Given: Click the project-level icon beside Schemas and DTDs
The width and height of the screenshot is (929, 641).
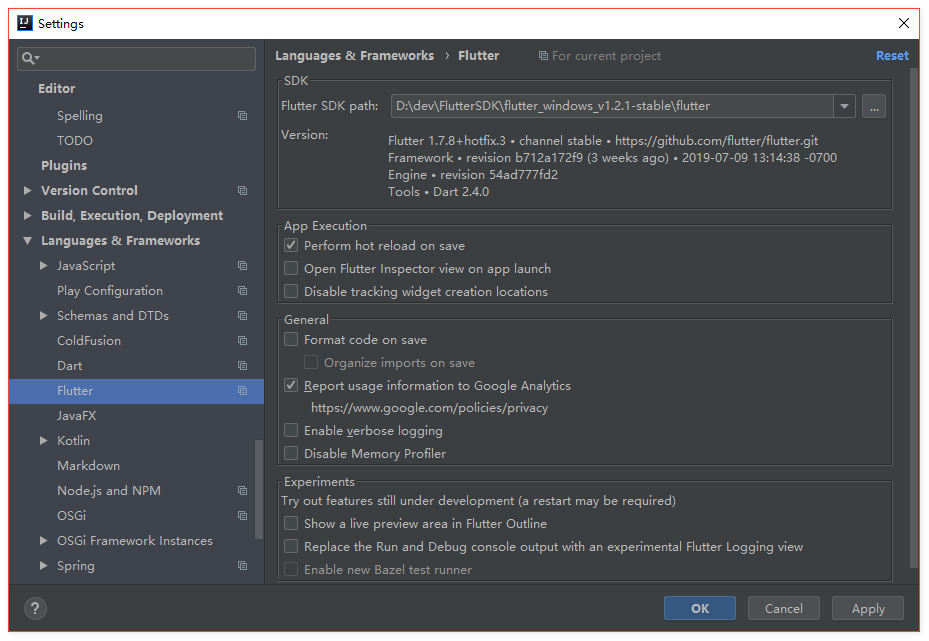Looking at the screenshot, I should click(x=242, y=315).
